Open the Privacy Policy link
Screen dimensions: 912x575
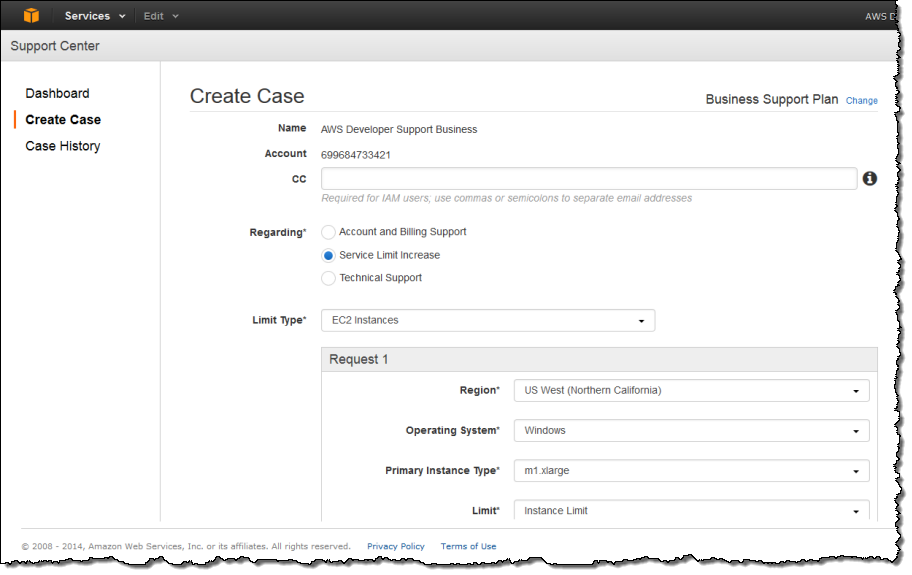(395, 547)
